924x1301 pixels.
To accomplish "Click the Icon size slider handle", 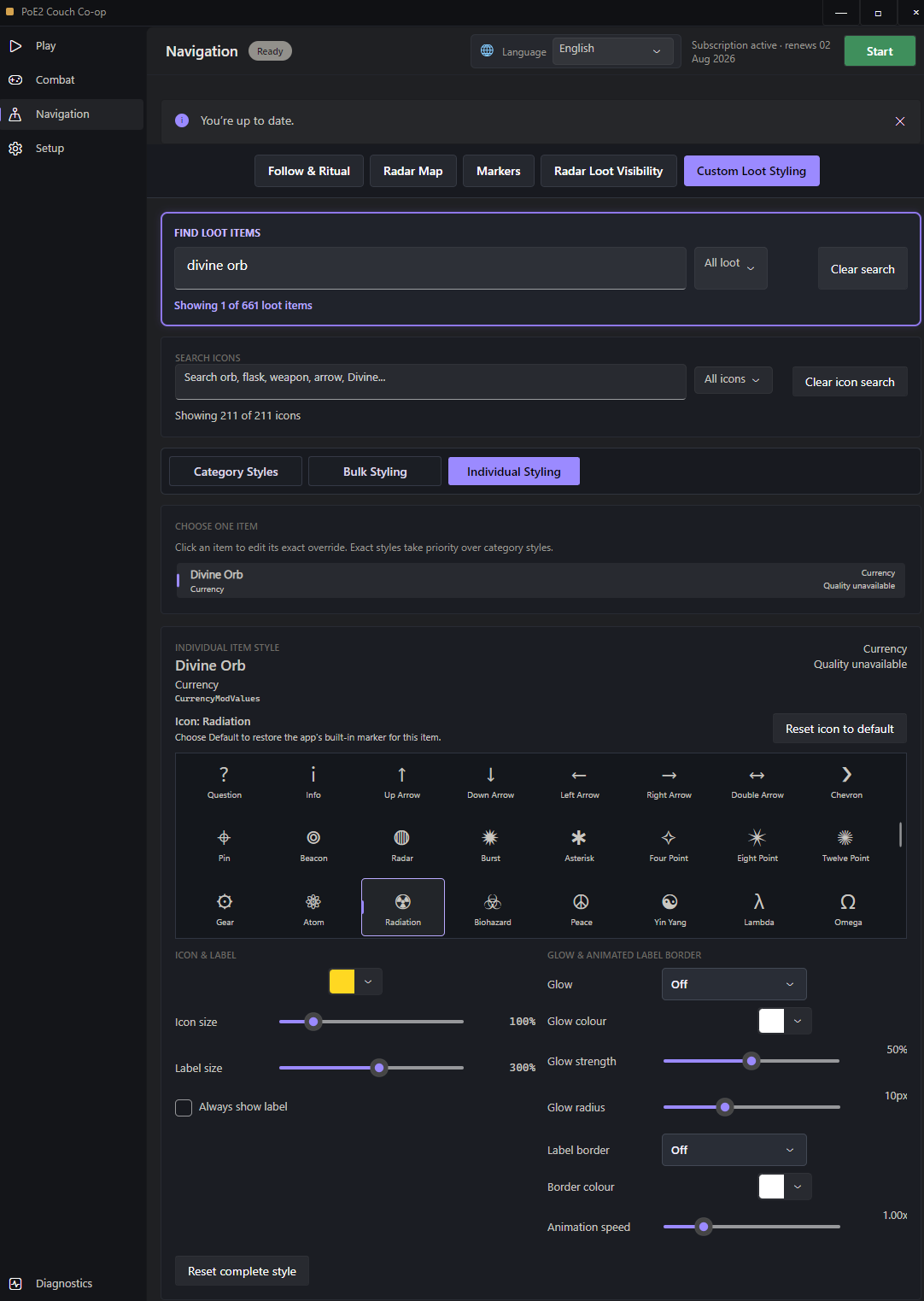I will (x=313, y=1022).
